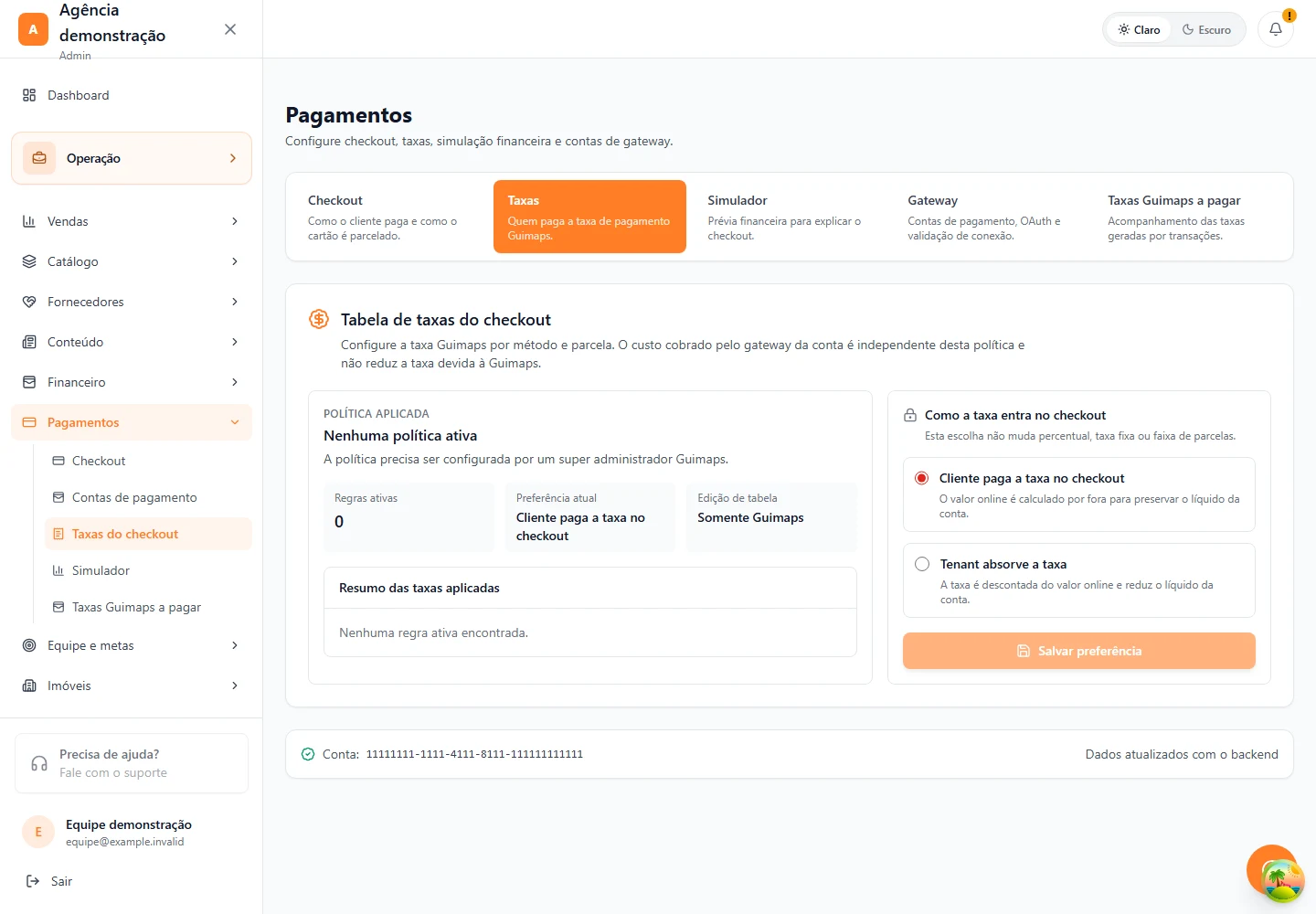
Task: Click the Dashboard grid icon
Action: tap(29, 95)
